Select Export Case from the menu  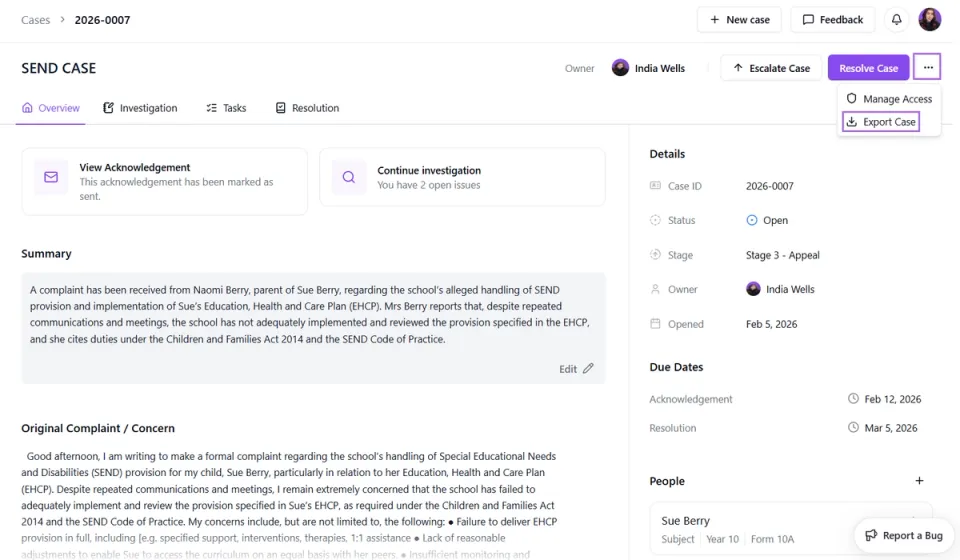click(x=880, y=122)
